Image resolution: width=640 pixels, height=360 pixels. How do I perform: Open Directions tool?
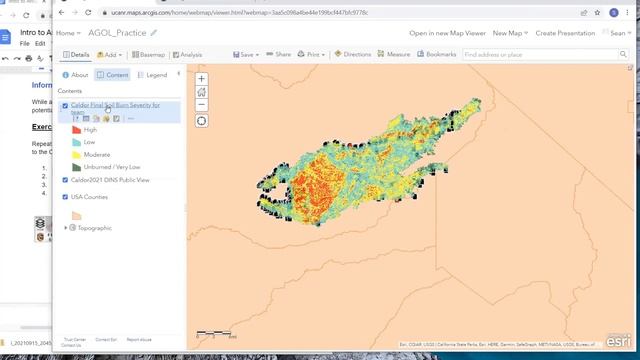point(353,54)
